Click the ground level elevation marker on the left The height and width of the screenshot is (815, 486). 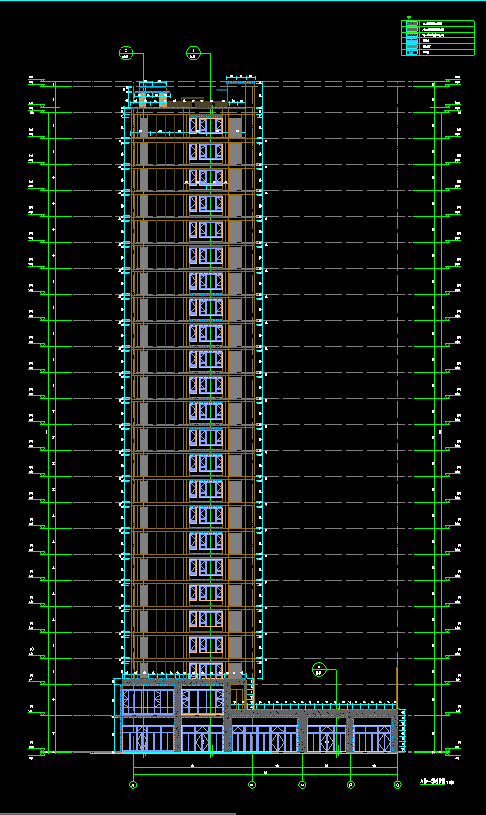coord(36,751)
